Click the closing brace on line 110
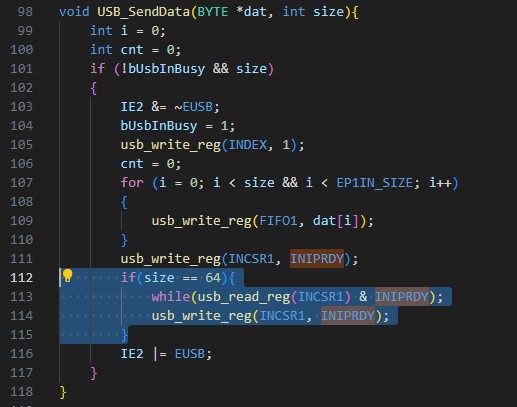 coord(124,240)
